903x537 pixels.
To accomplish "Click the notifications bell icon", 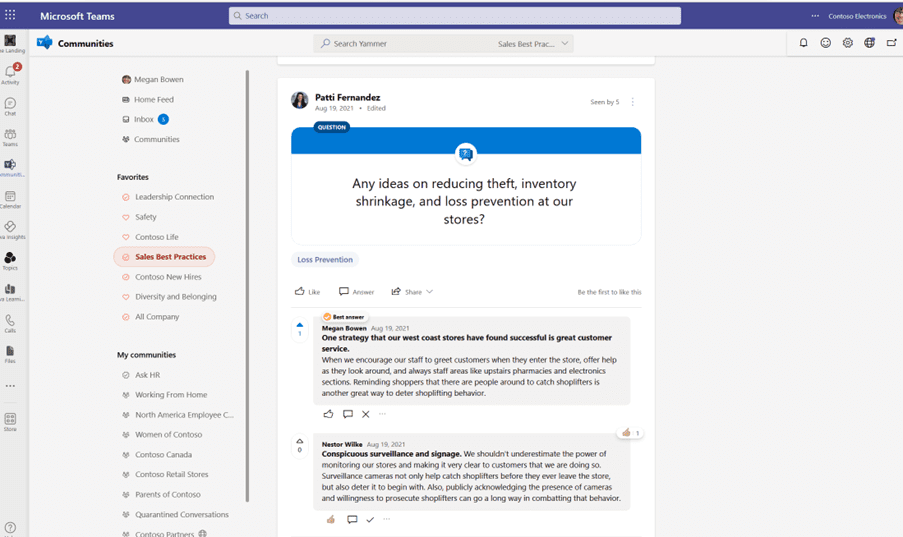I will (803, 43).
